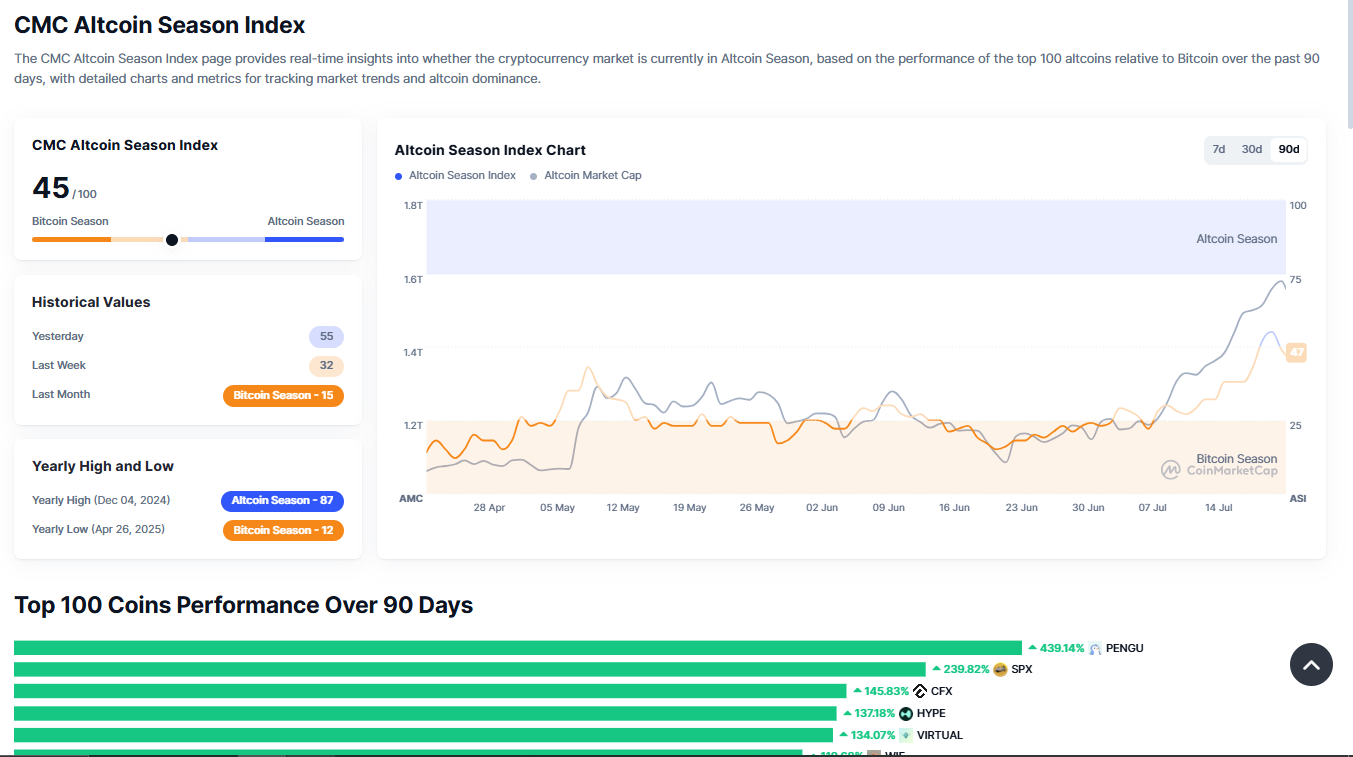Click the PENGU 439.14% performance bar
The height and width of the screenshot is (757, 1353).
pyautogui.click(x=518, y=648)
